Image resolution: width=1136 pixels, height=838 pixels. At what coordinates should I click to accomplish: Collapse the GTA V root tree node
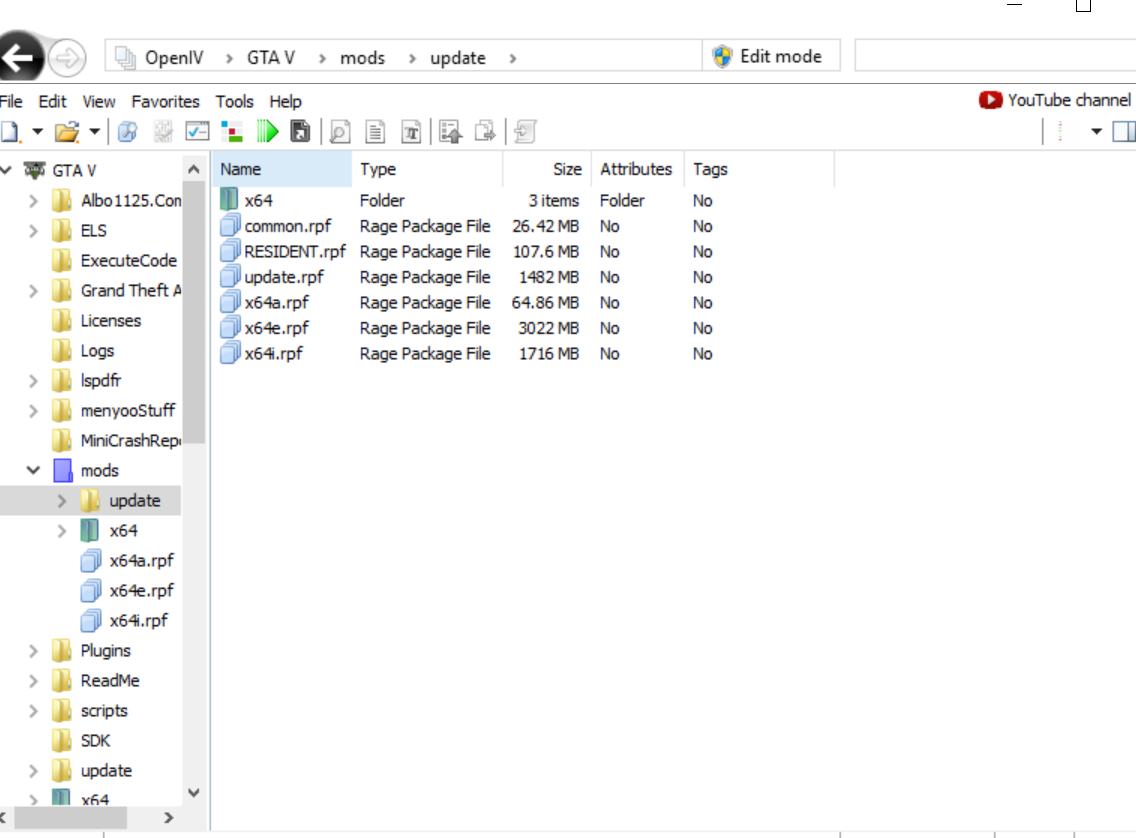(7, 170)
